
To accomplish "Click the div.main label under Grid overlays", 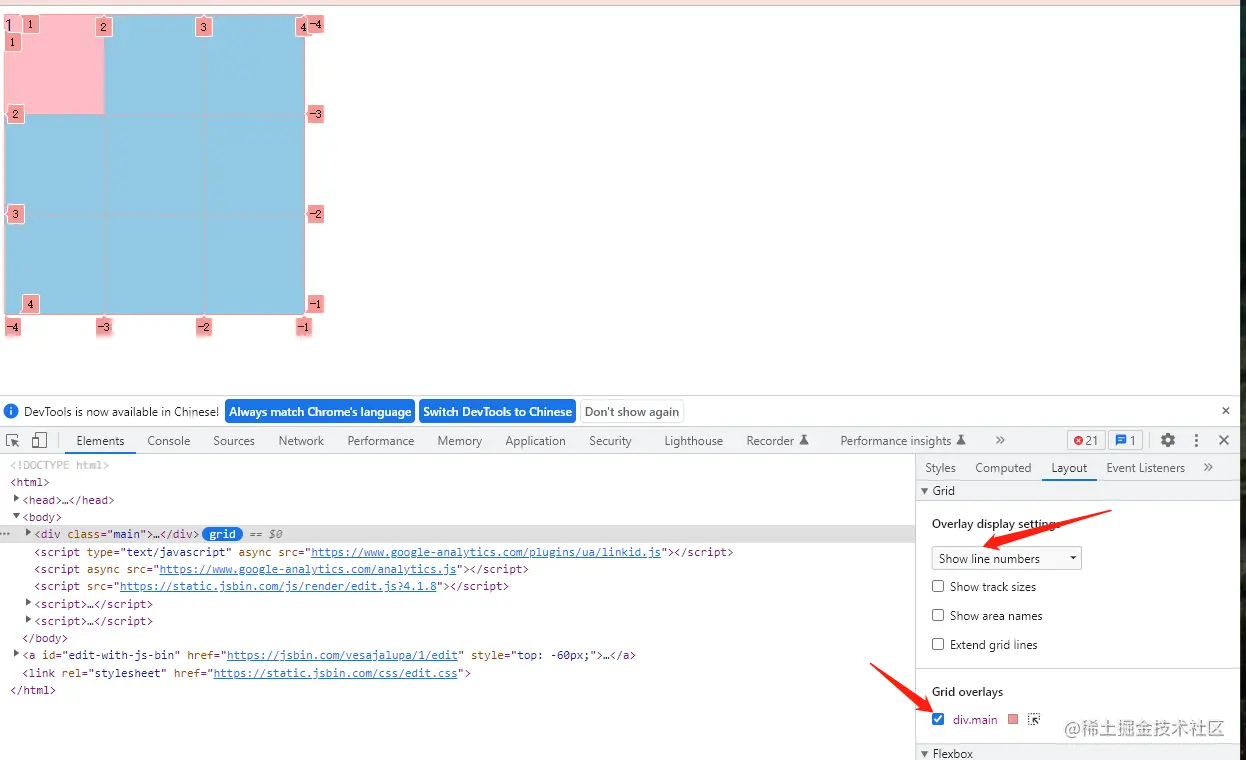I will tap(975, 719).
